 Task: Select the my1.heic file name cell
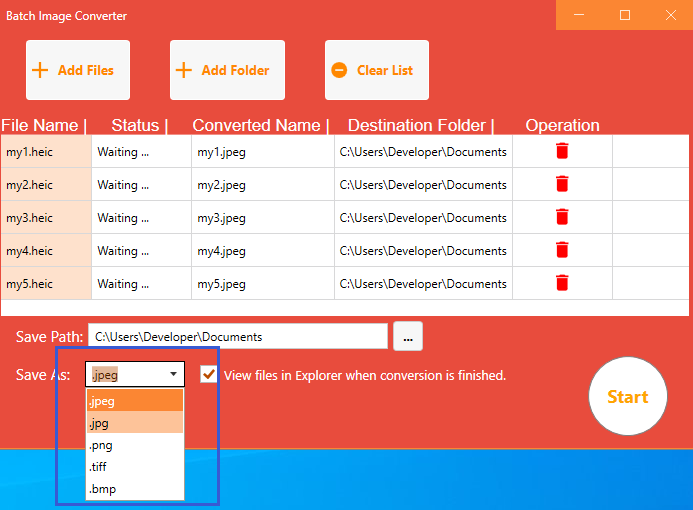coord(45,152)
